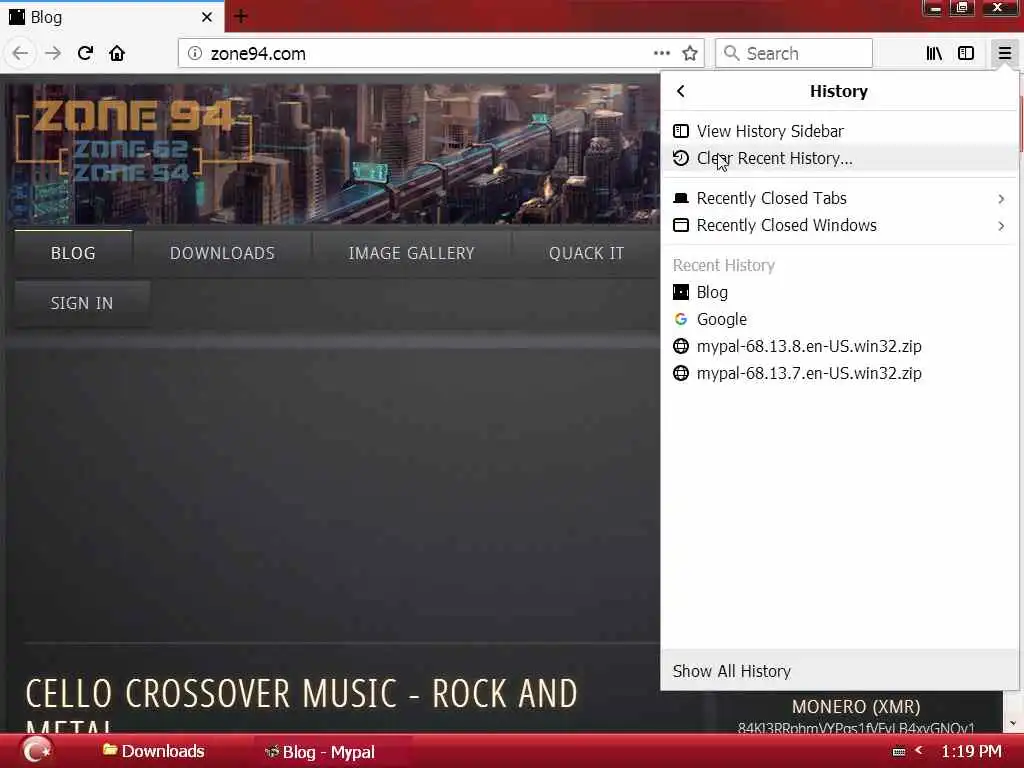
Task: Open mypal-68.13.8.en-US.win32.zip history entry
Action: [x=839, y=346]
